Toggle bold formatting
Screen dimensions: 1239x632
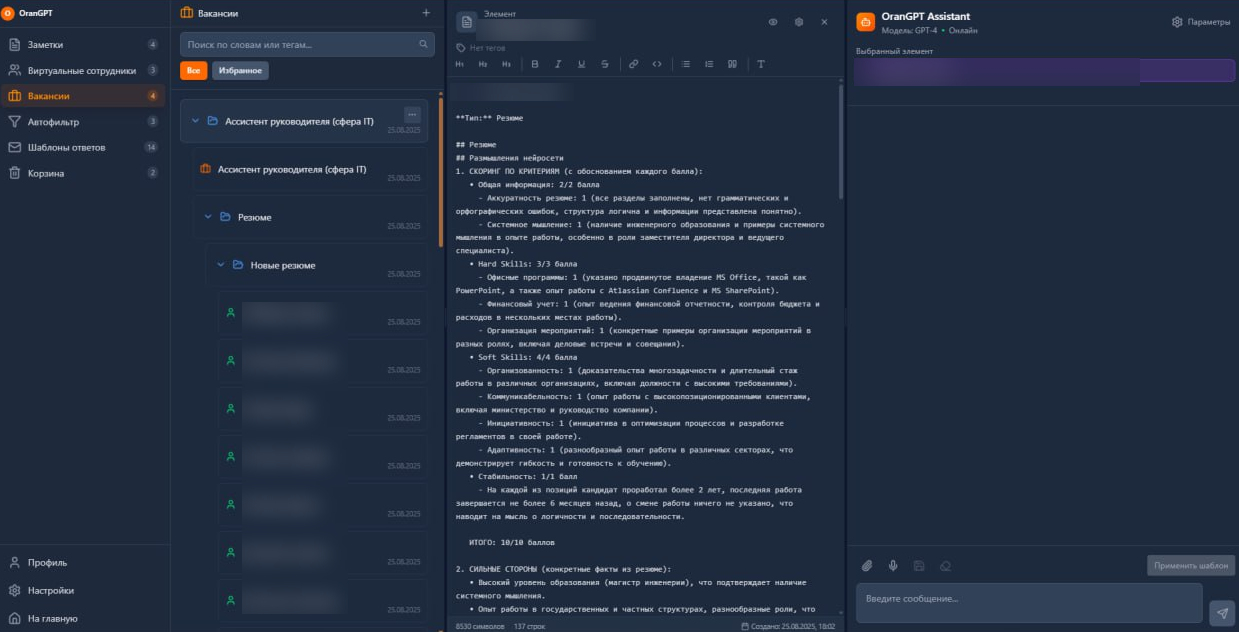pos(535,64)
